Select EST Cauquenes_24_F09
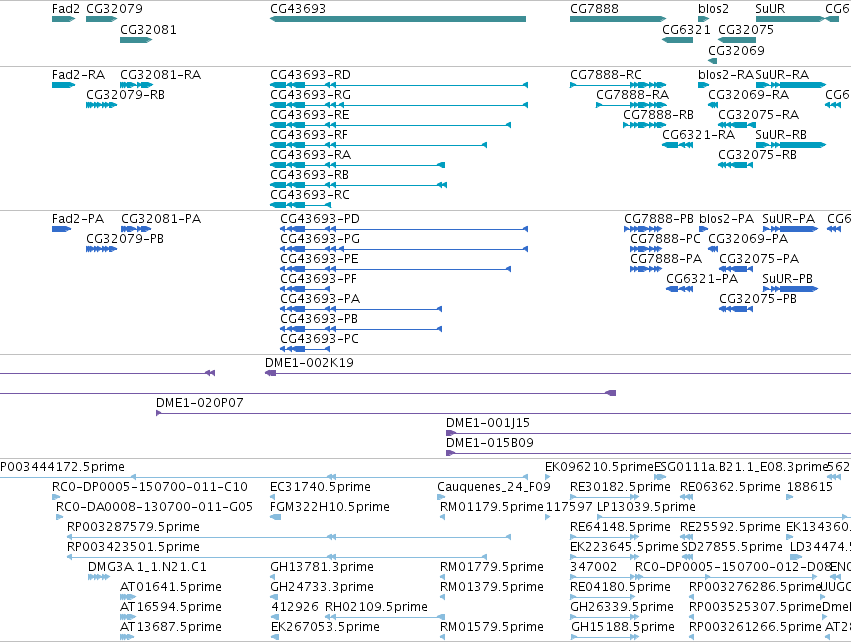 tap(441, 497)
